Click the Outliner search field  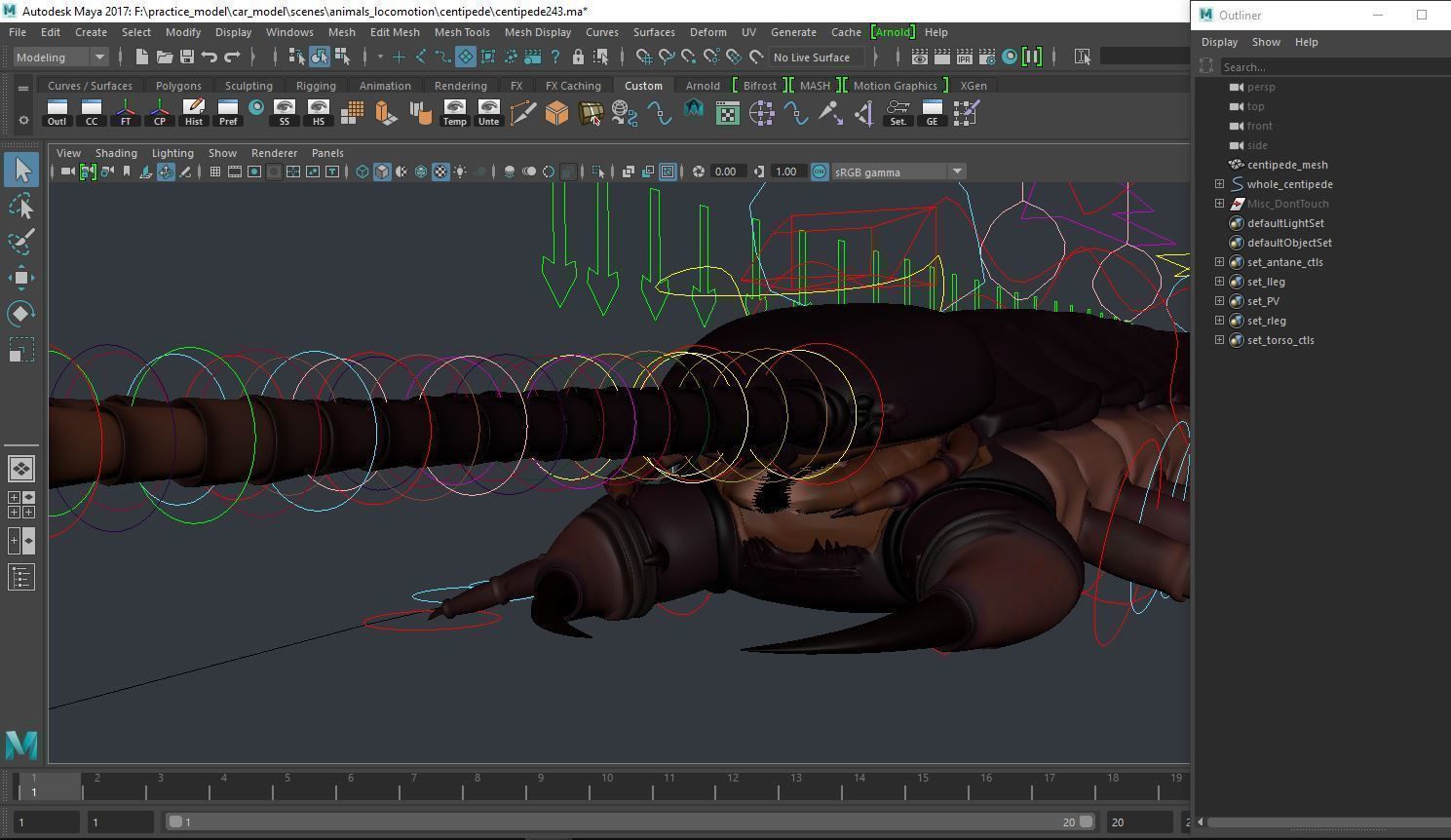[1333, 67]
